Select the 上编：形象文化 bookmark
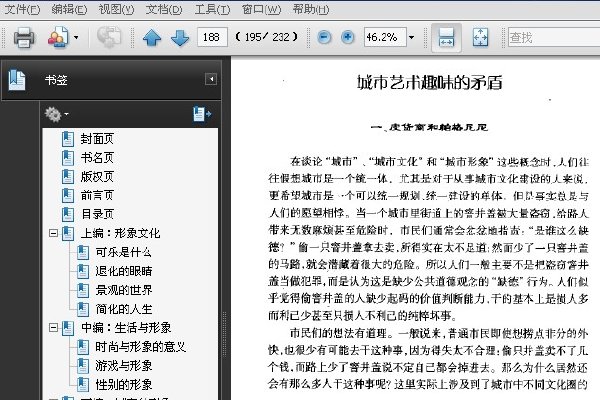 (x=120, y=233)
